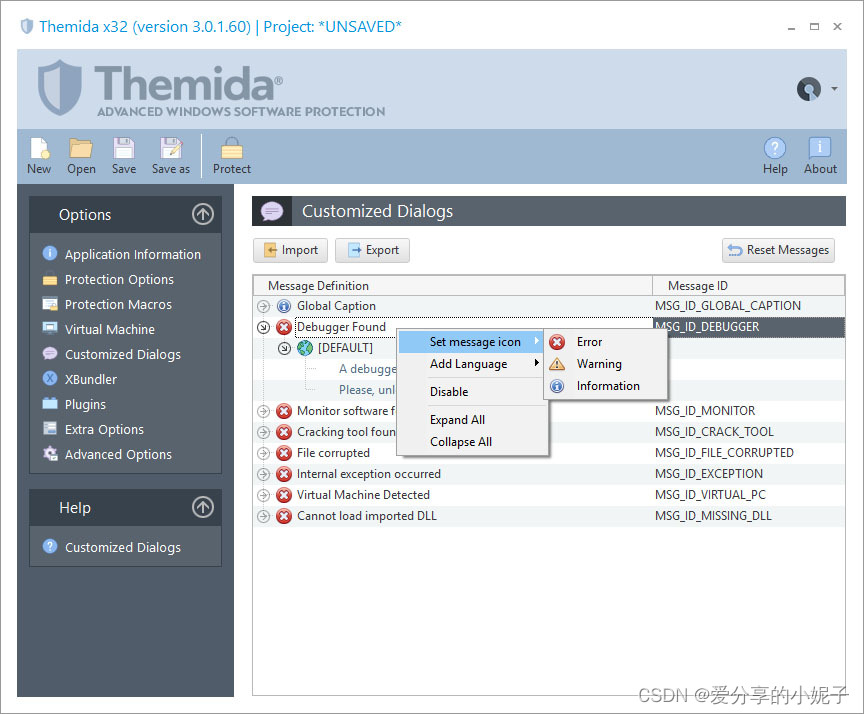864x714 pixels.
Task: Expand the Monitor software row
Action: pos(263,411)
